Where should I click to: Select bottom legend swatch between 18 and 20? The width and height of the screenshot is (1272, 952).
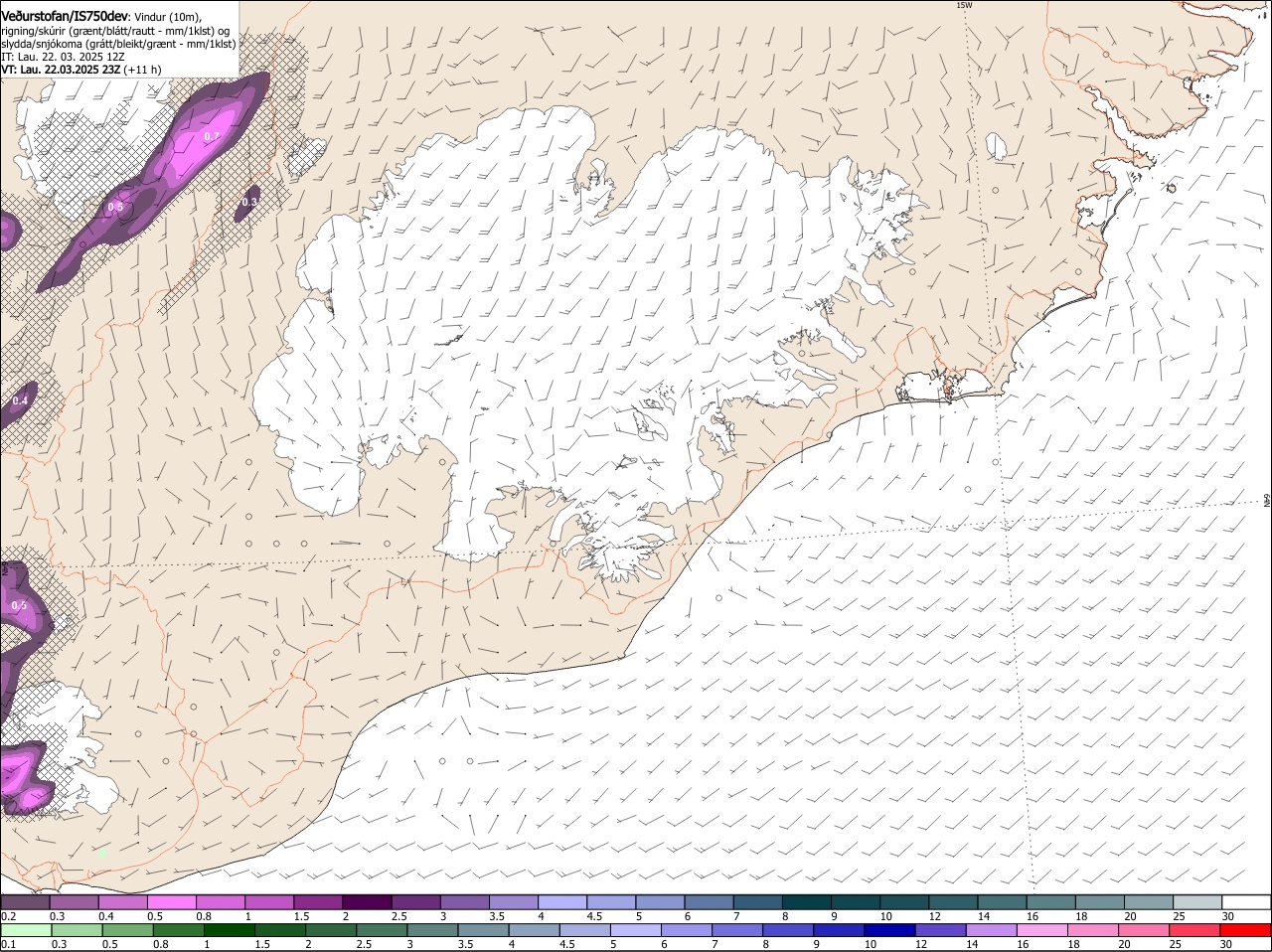1092,930
